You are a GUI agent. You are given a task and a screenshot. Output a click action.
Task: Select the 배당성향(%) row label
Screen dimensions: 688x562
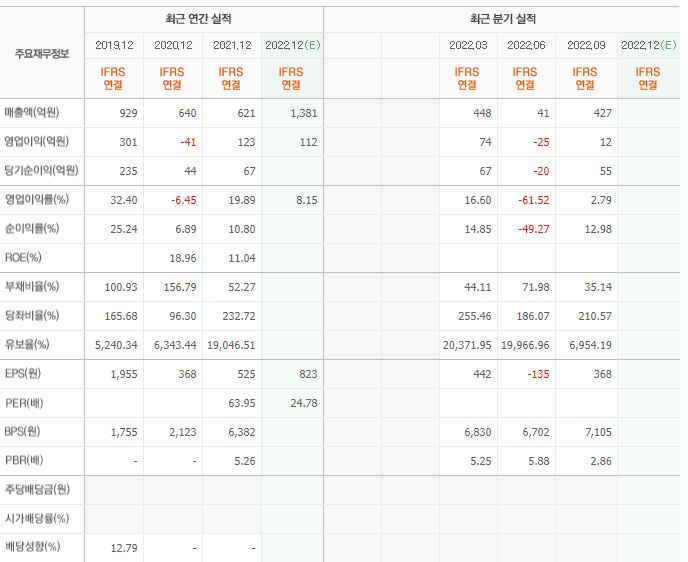pos(32,548)
